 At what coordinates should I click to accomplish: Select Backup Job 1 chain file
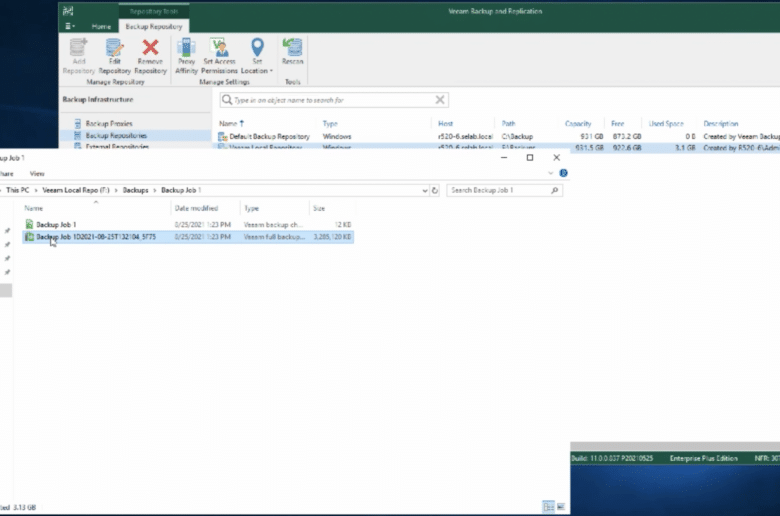point(188,225)
